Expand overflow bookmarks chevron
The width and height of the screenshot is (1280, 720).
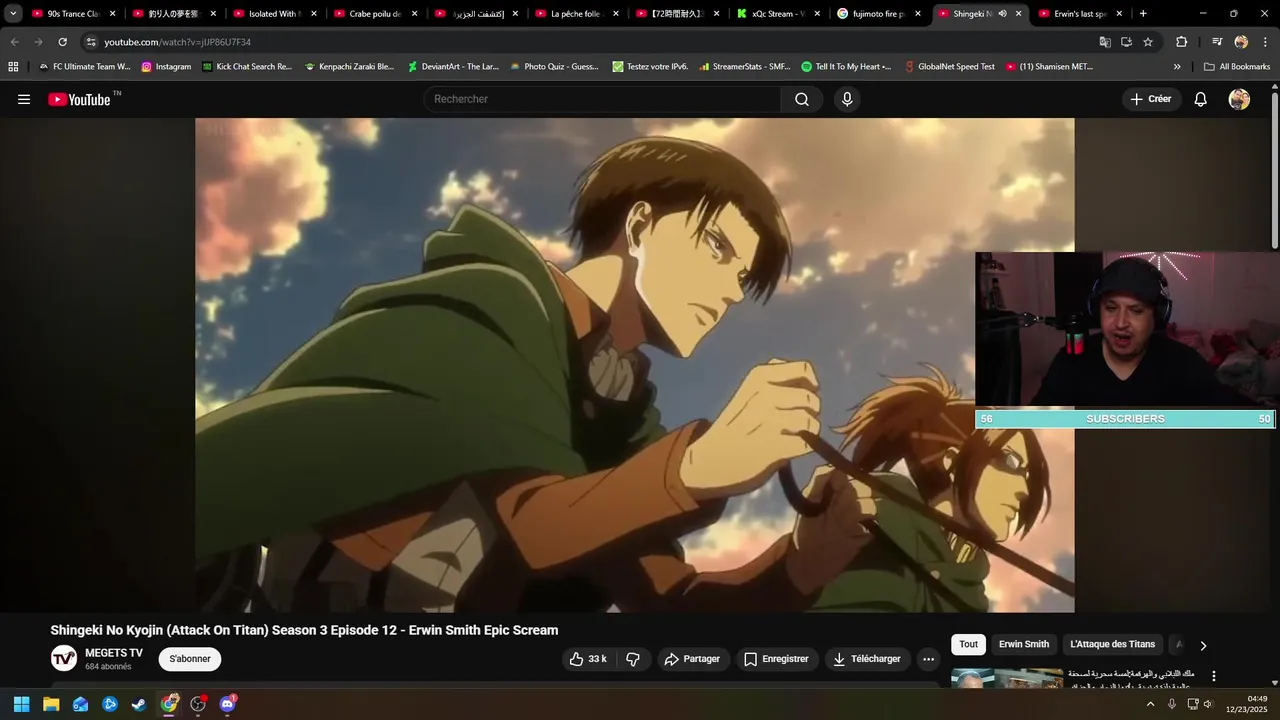pos(1177,67)
